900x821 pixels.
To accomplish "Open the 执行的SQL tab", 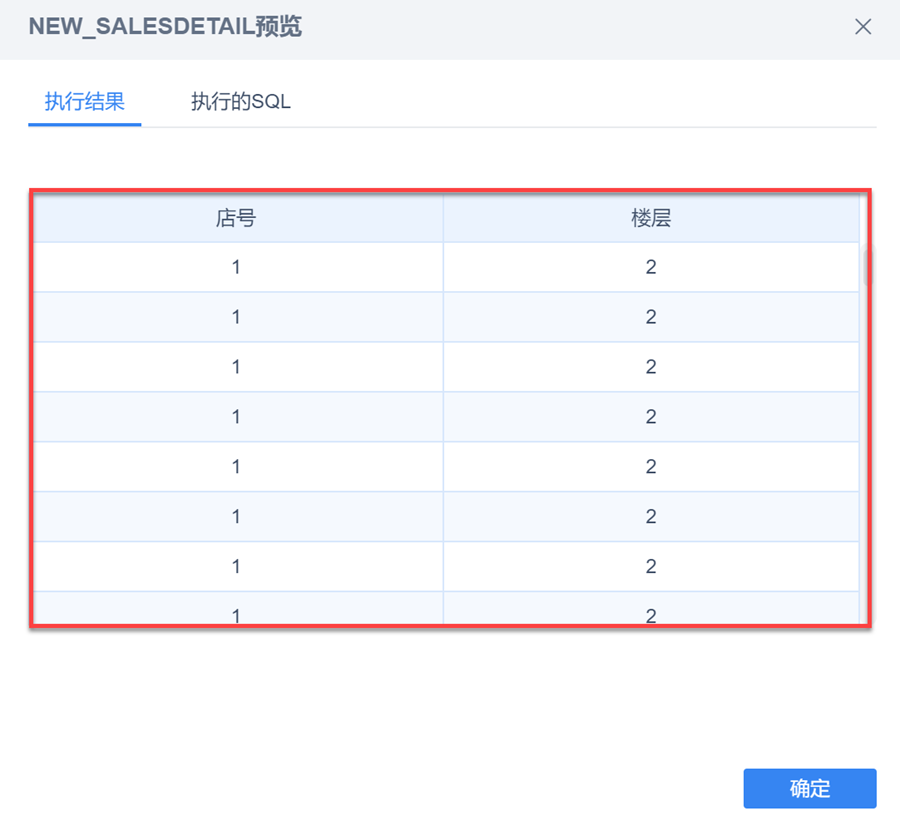I will coord(241,102).
